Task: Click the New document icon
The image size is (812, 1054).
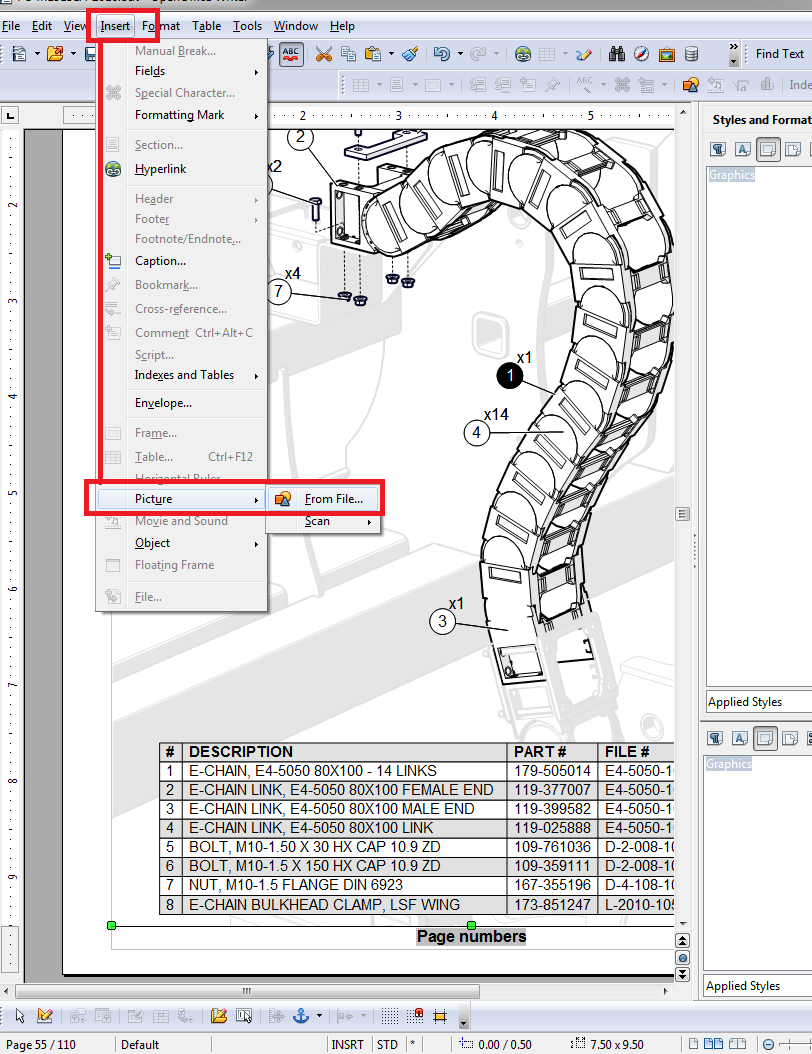Action: [x=19, y=54]
